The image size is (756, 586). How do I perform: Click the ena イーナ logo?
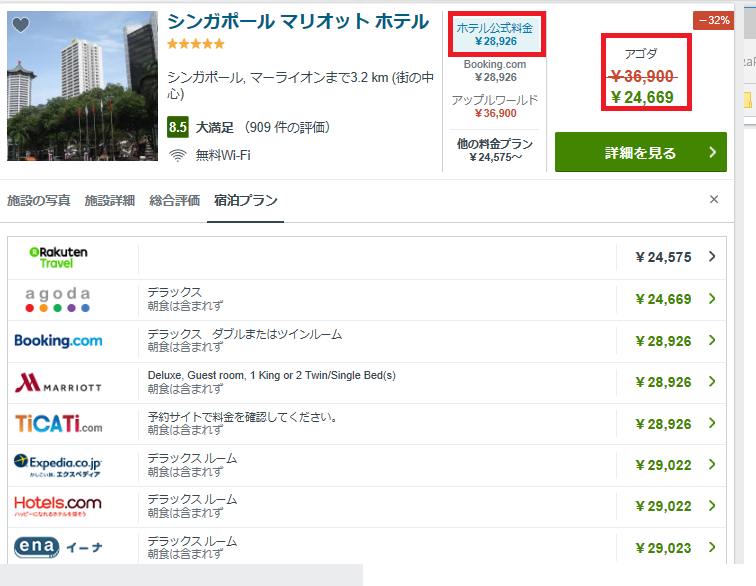[x=58, y=547]
